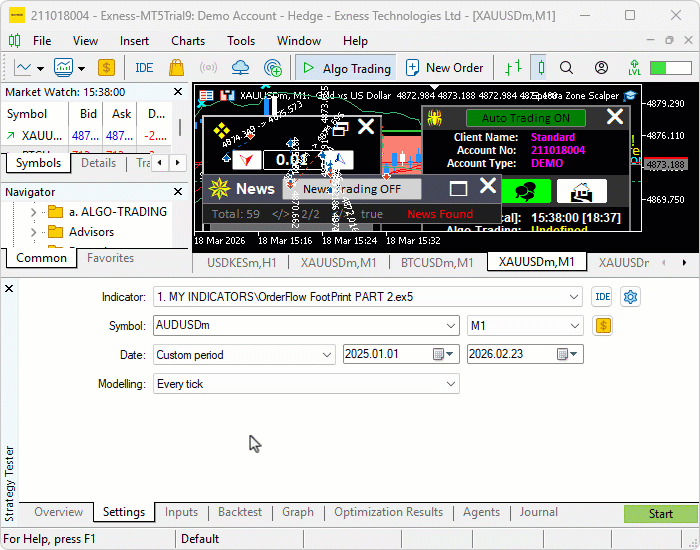Switch to Market Watch Details tab
700x550 pixels.
coord(98,163)
